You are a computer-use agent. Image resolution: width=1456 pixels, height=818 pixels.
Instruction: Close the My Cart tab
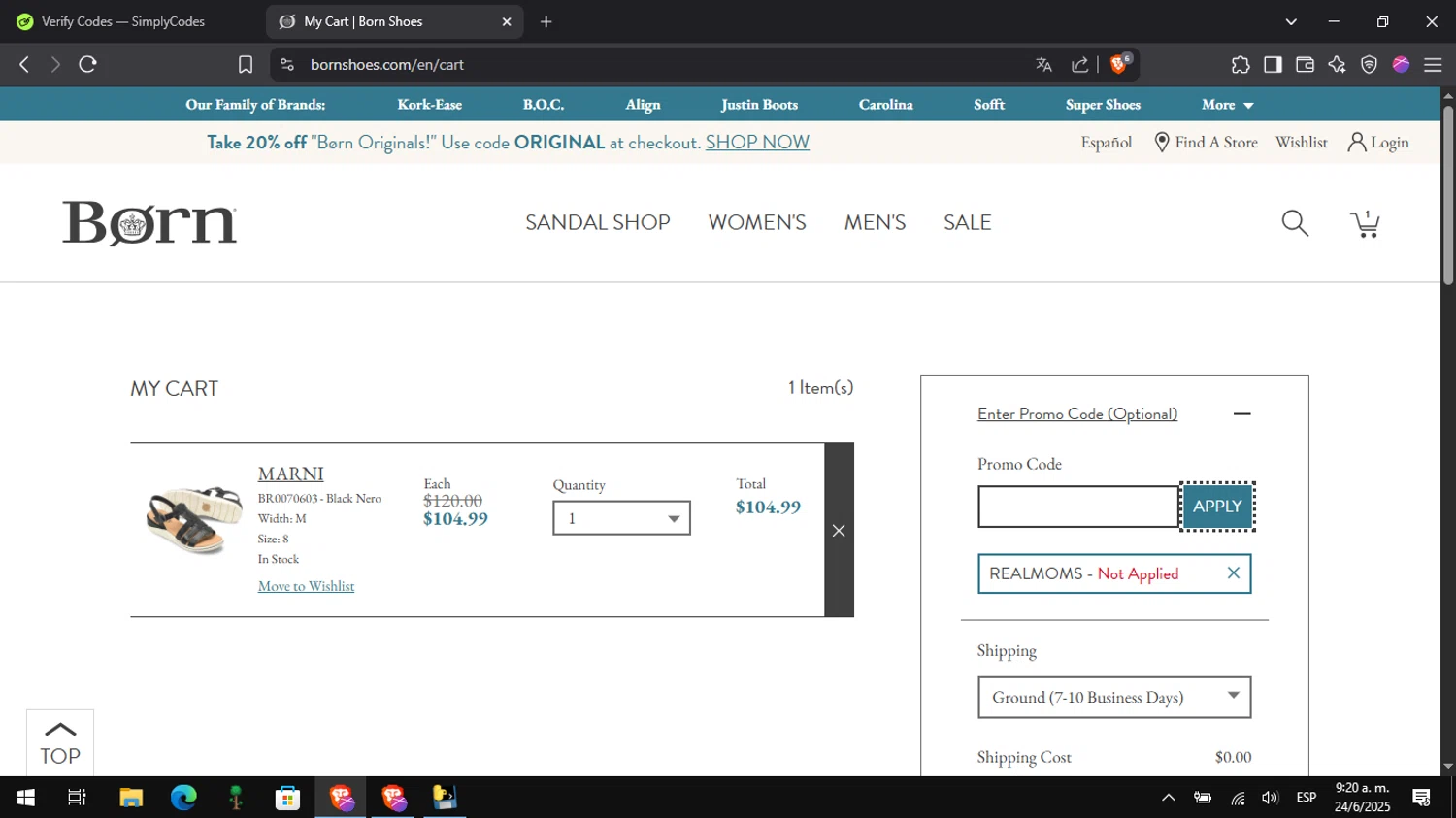[x=506, y=21]
